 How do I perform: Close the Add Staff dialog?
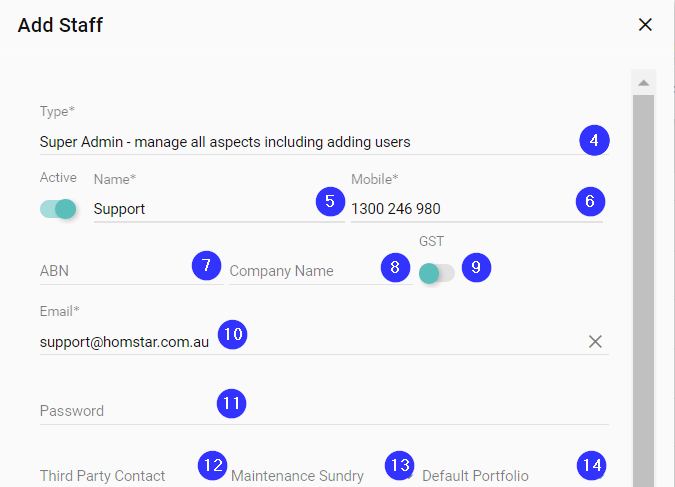click(645, 25)
